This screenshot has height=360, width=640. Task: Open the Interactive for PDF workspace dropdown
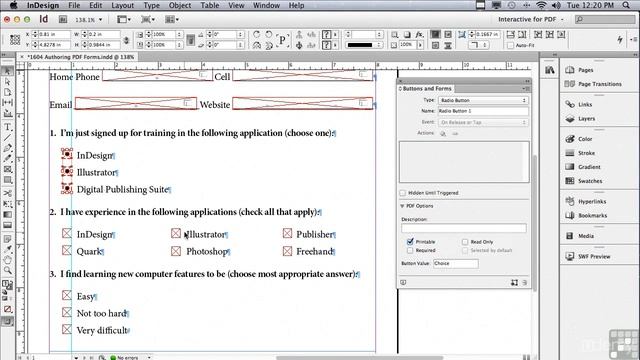click(531, 19)
